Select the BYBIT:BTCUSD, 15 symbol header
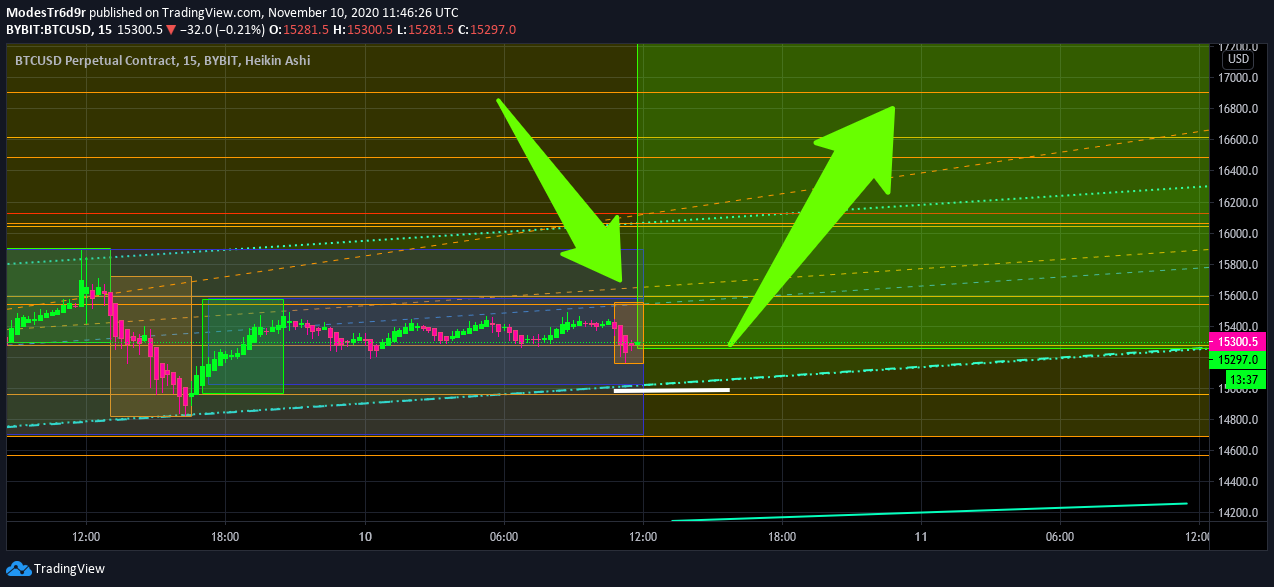 pos(59,30)
